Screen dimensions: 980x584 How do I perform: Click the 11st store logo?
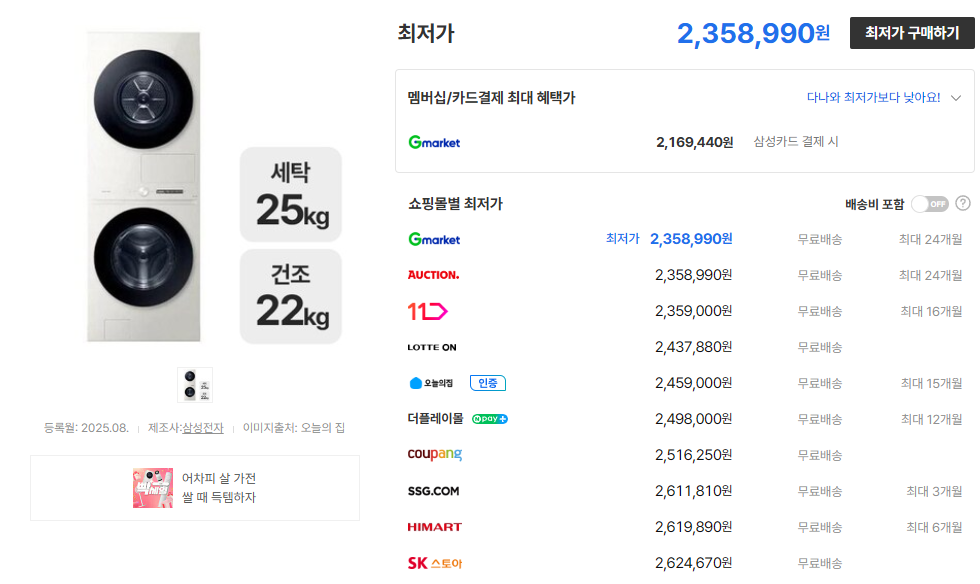point(427,311)
